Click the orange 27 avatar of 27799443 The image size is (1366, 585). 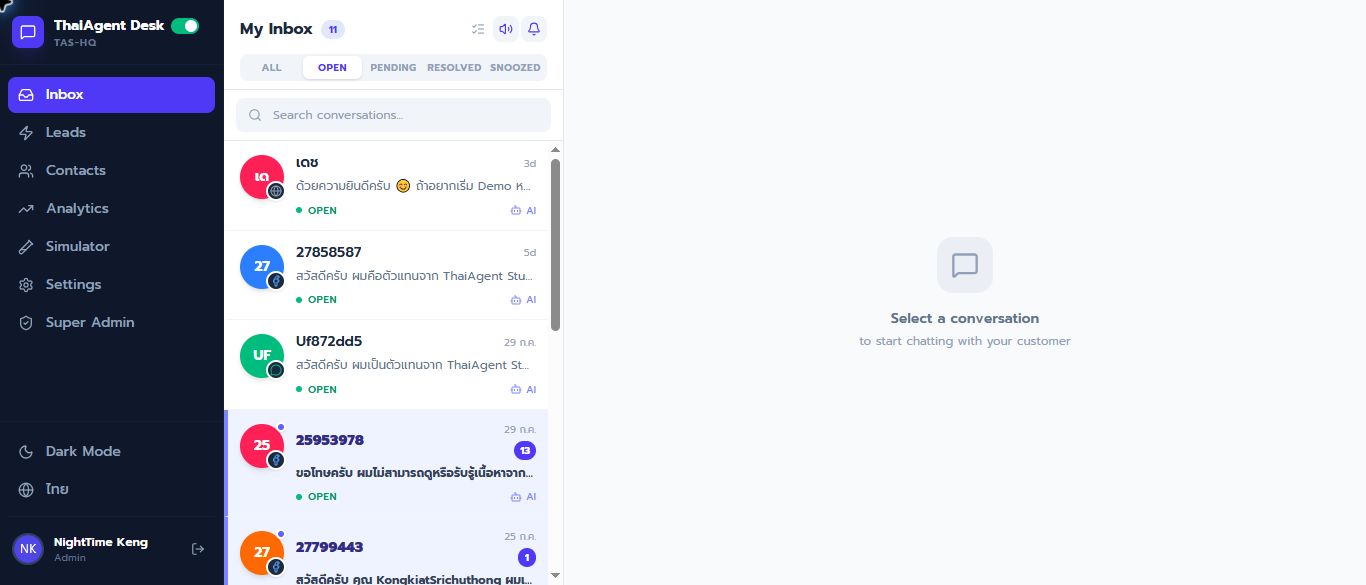(262, 552)
